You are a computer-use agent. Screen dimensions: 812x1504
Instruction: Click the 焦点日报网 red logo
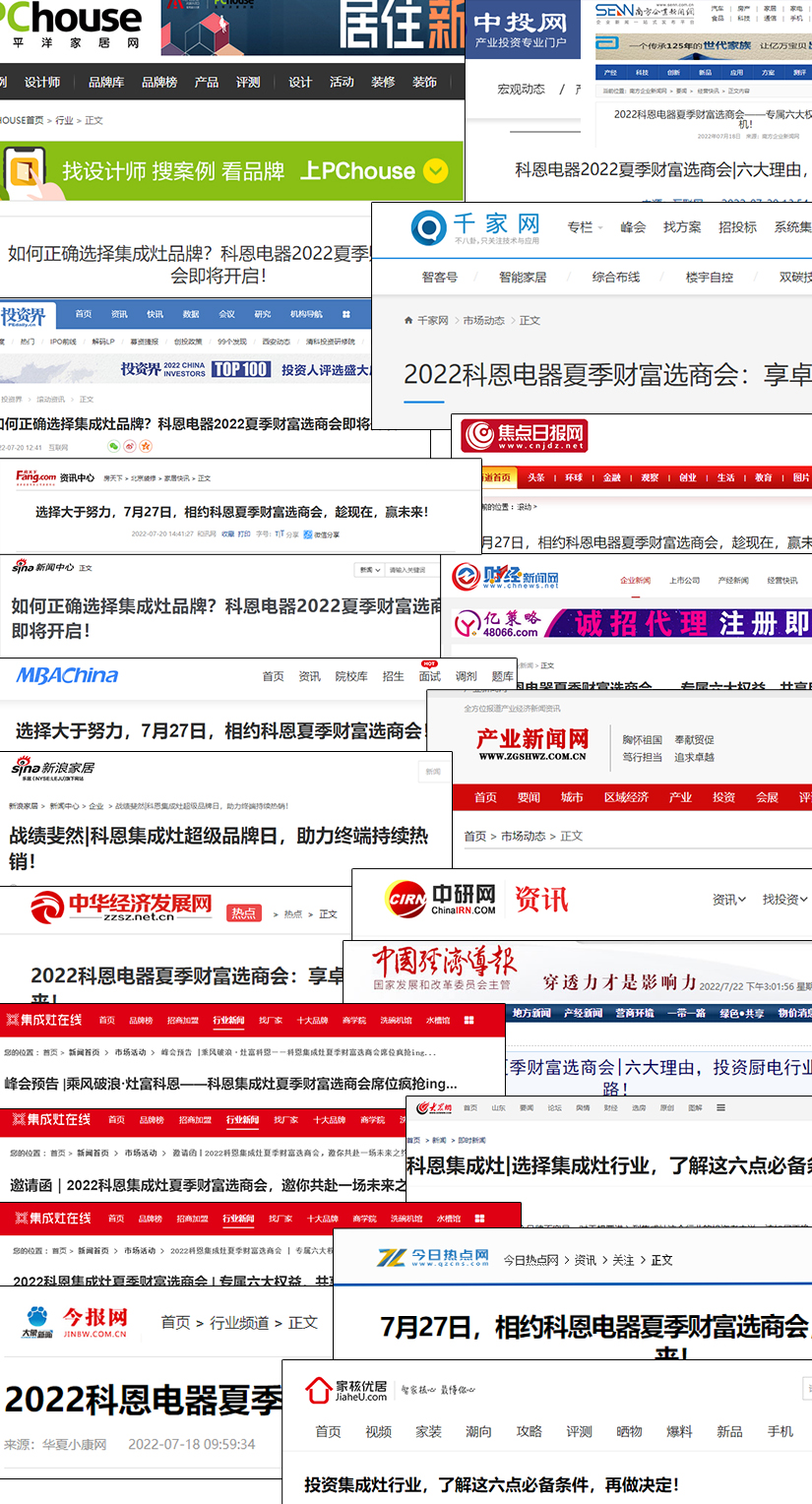pyautogui.click(x=525, y=436)
